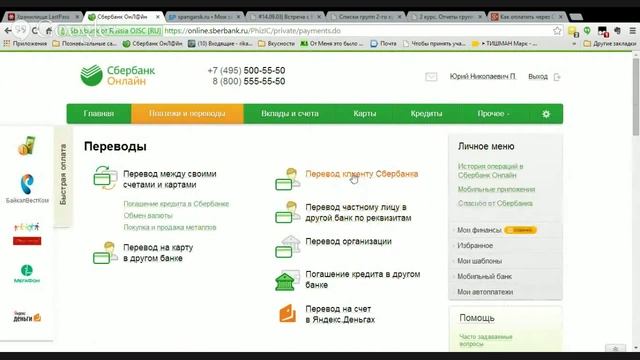Bookmark page with the star icon

click(x=557, y=31)
